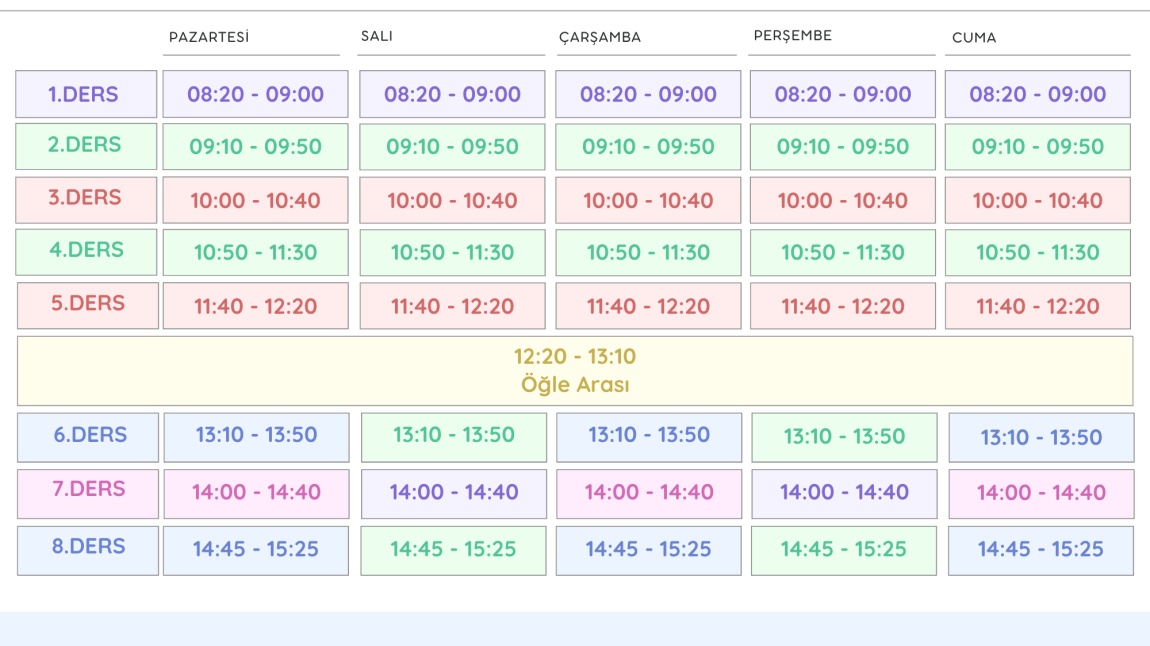
Task: Select the PAZARTESİ column header
Action: click(x=209, y=37)
